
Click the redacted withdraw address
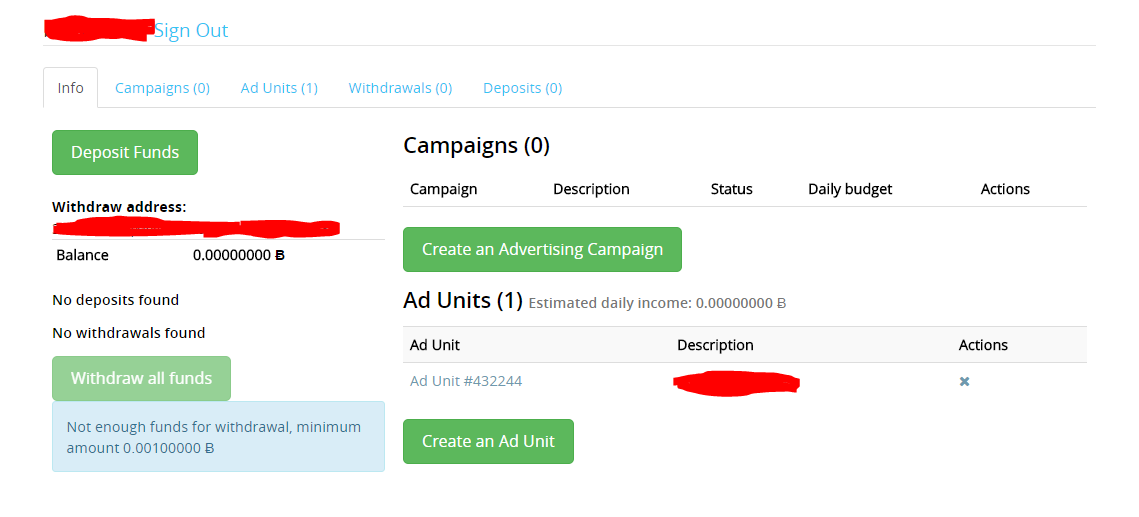pos(196,228)
